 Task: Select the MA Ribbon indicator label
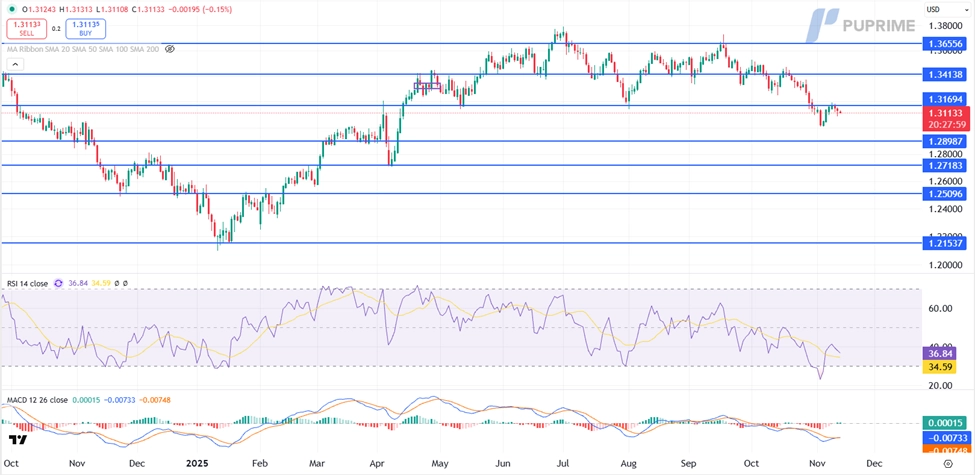82,48
